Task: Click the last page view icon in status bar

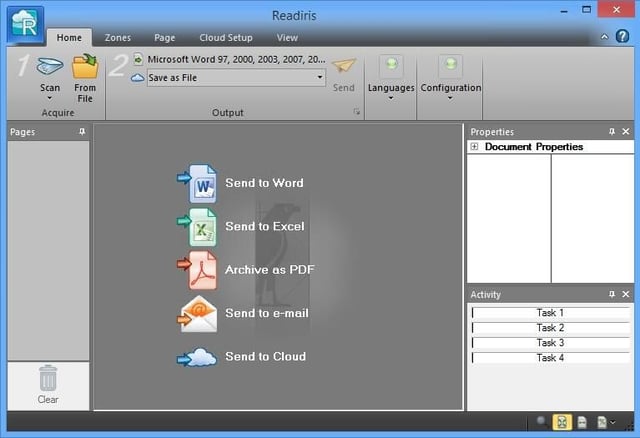Action: coord(602,422)
